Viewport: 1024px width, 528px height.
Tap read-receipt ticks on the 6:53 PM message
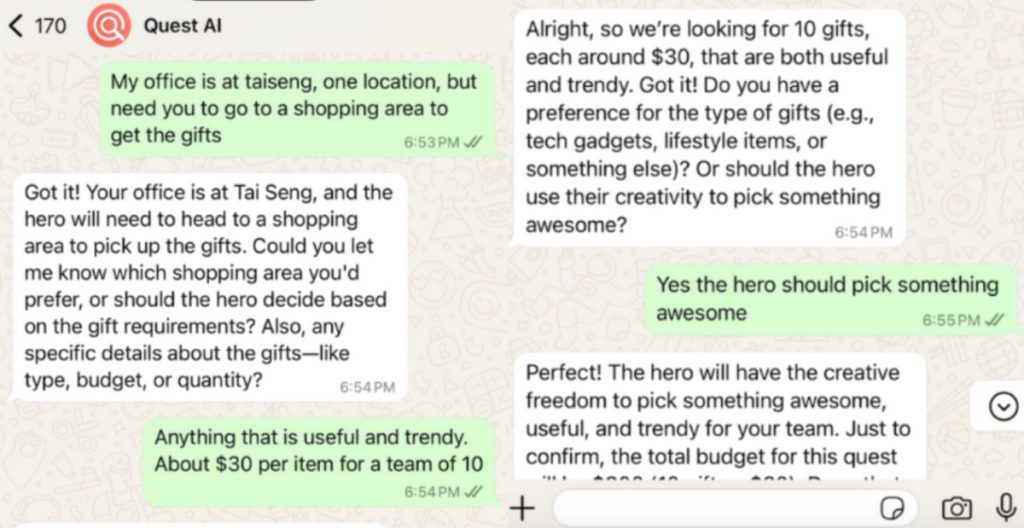[x=473, y=142]
